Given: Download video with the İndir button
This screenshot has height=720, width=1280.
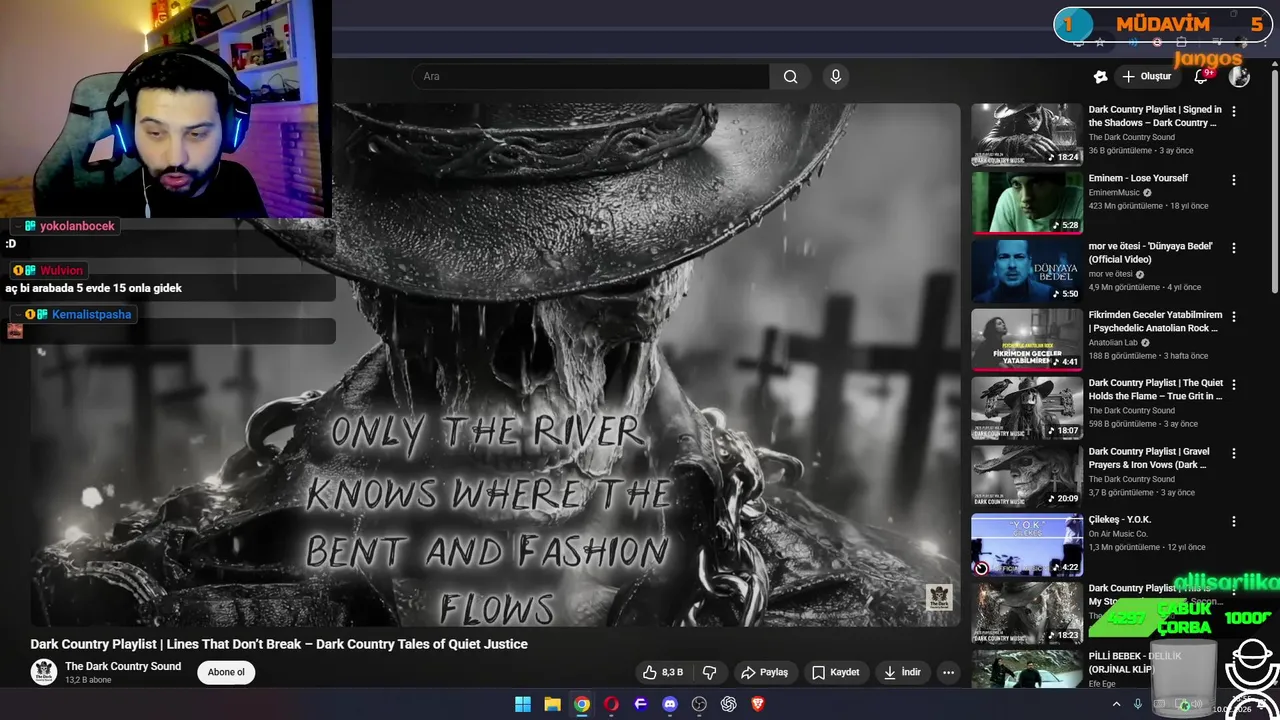Looking at the screenshot, I should (x=902, y=672).
